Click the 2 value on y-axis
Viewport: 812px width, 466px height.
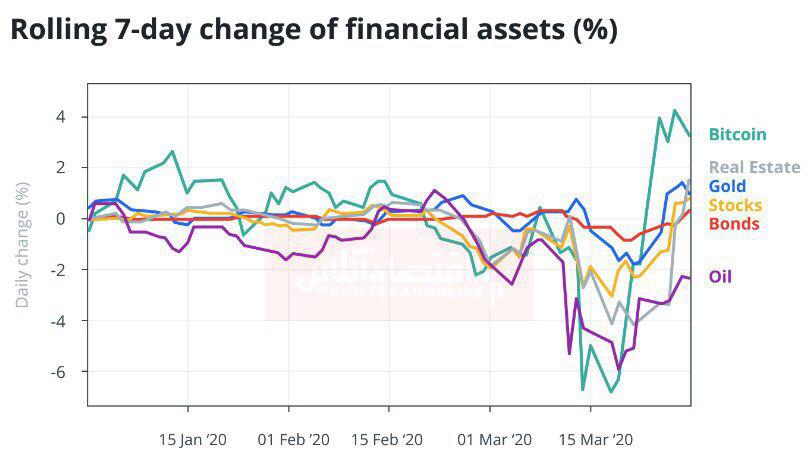[61, 168]
